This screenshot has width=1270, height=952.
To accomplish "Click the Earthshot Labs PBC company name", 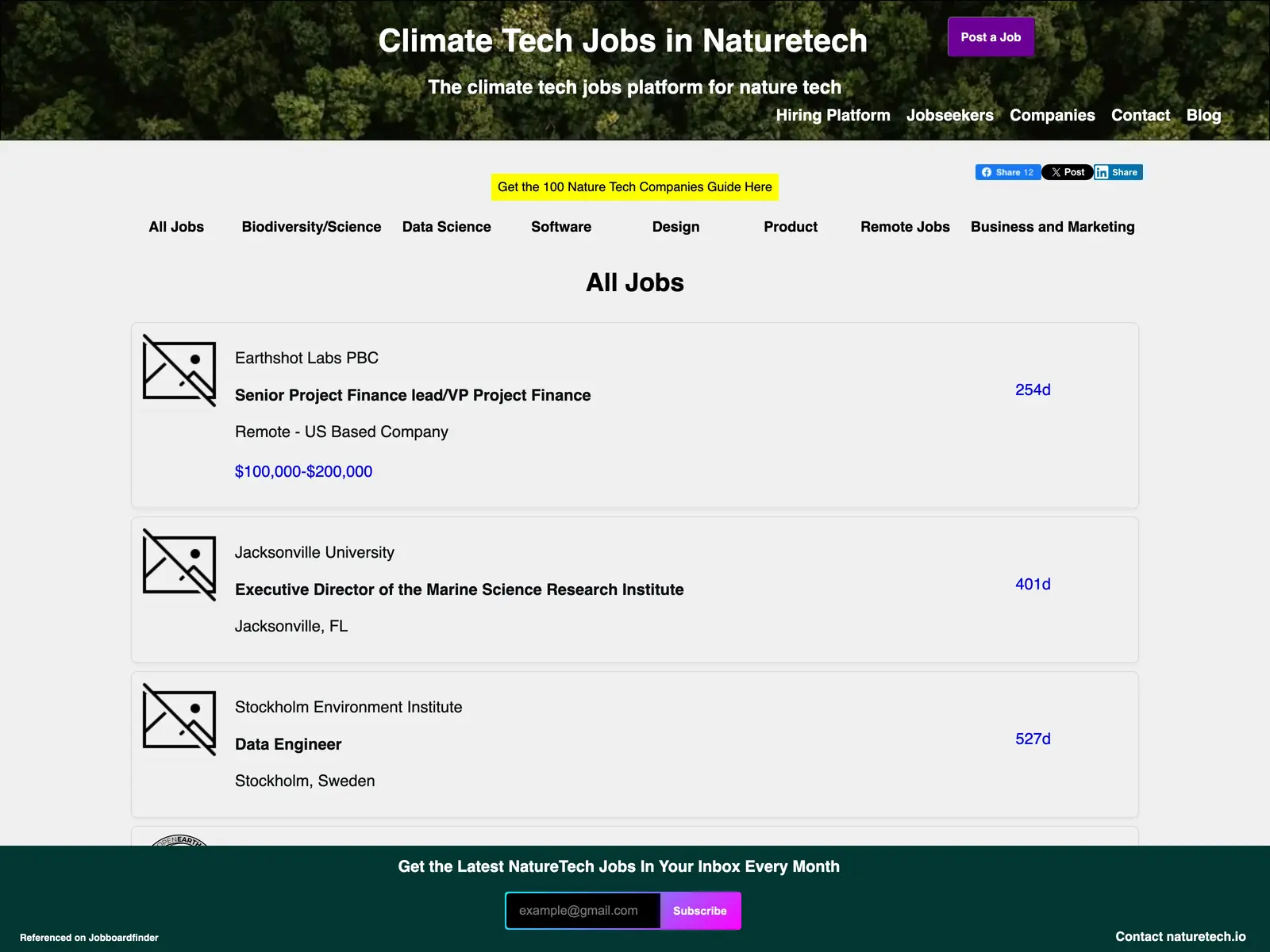I will (x=306, y=358).
